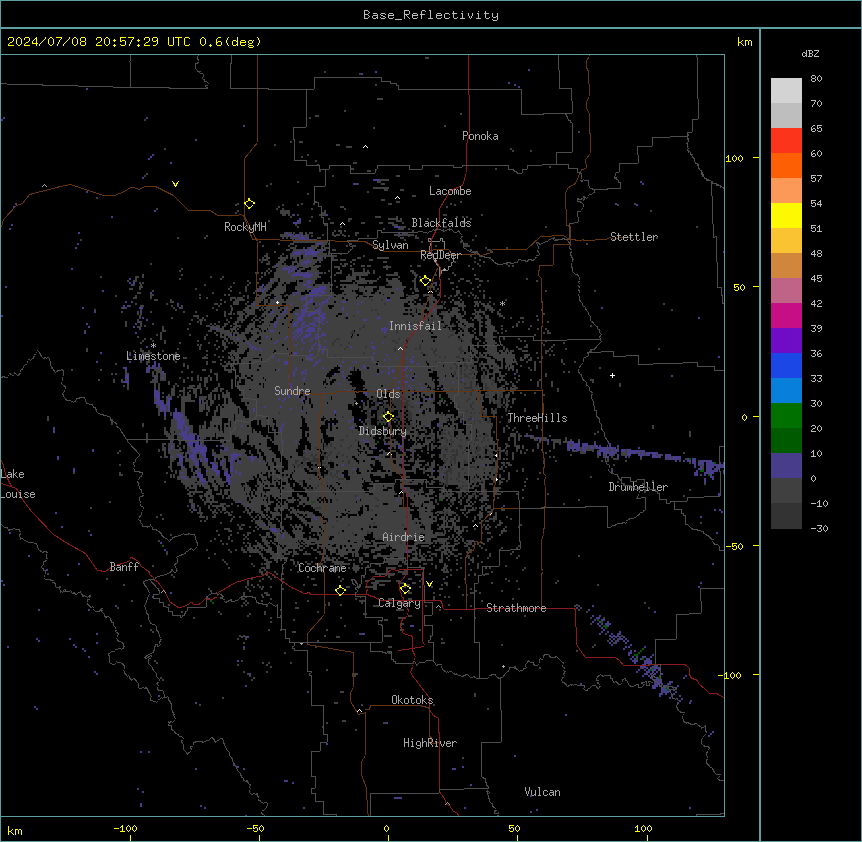Select the Drumheller label
The width and height of the screenshot is (862, 842).
[x=638, y=487]
